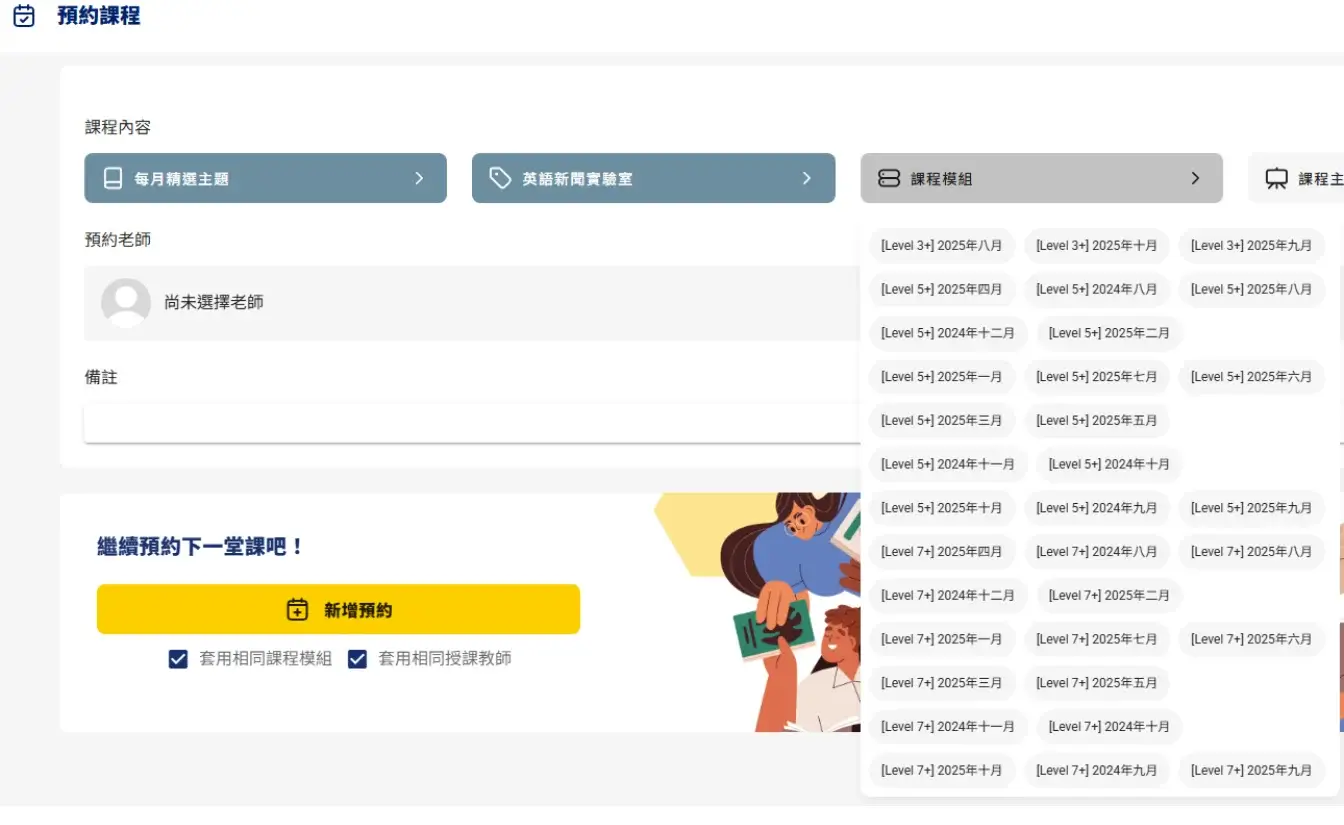This screenshot has width=1344, height=825.
Task: Uncheck 套用相同授課教師
Action: (357, 659)
